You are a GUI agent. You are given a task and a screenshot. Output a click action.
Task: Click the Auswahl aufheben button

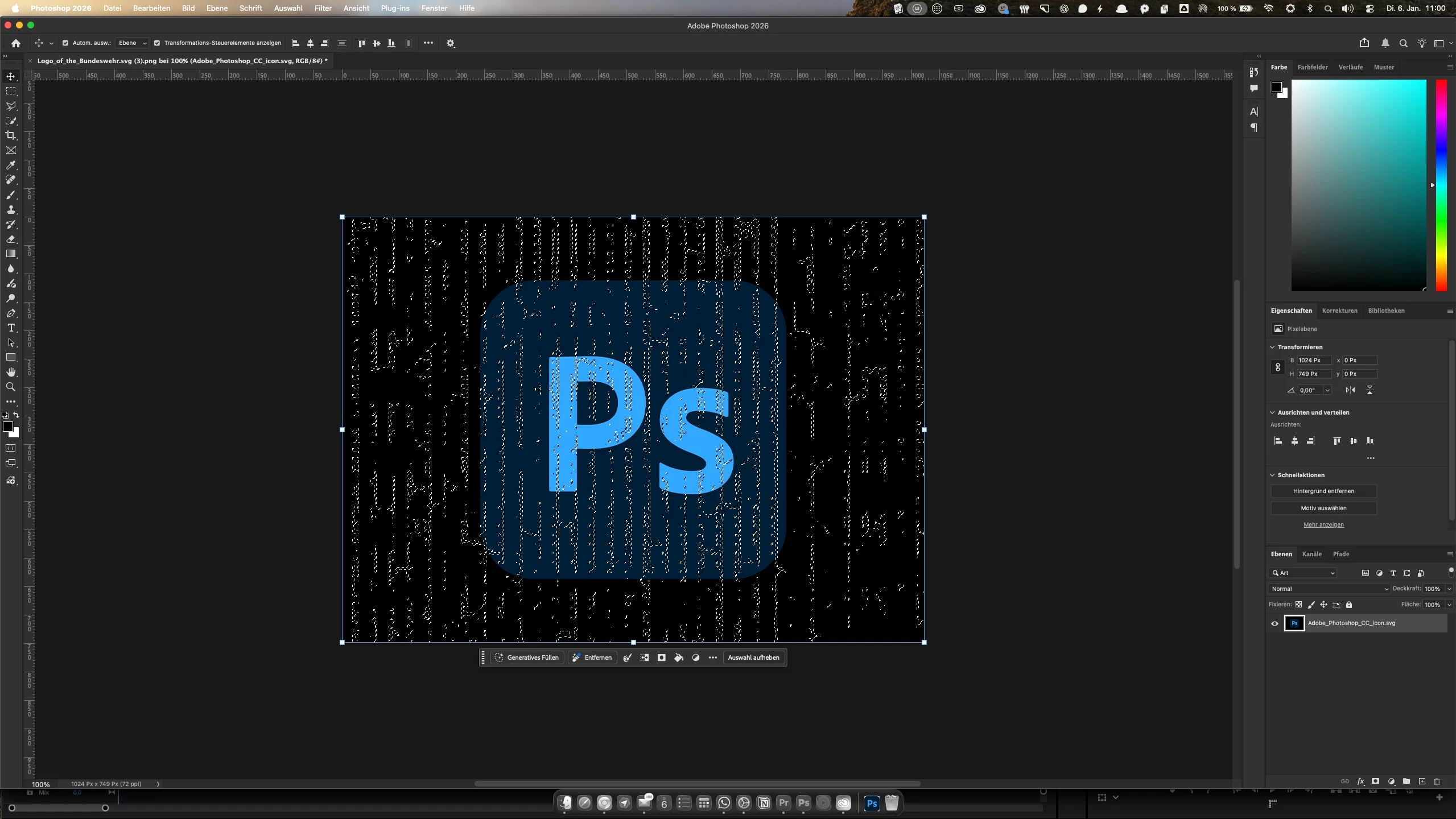753,657
